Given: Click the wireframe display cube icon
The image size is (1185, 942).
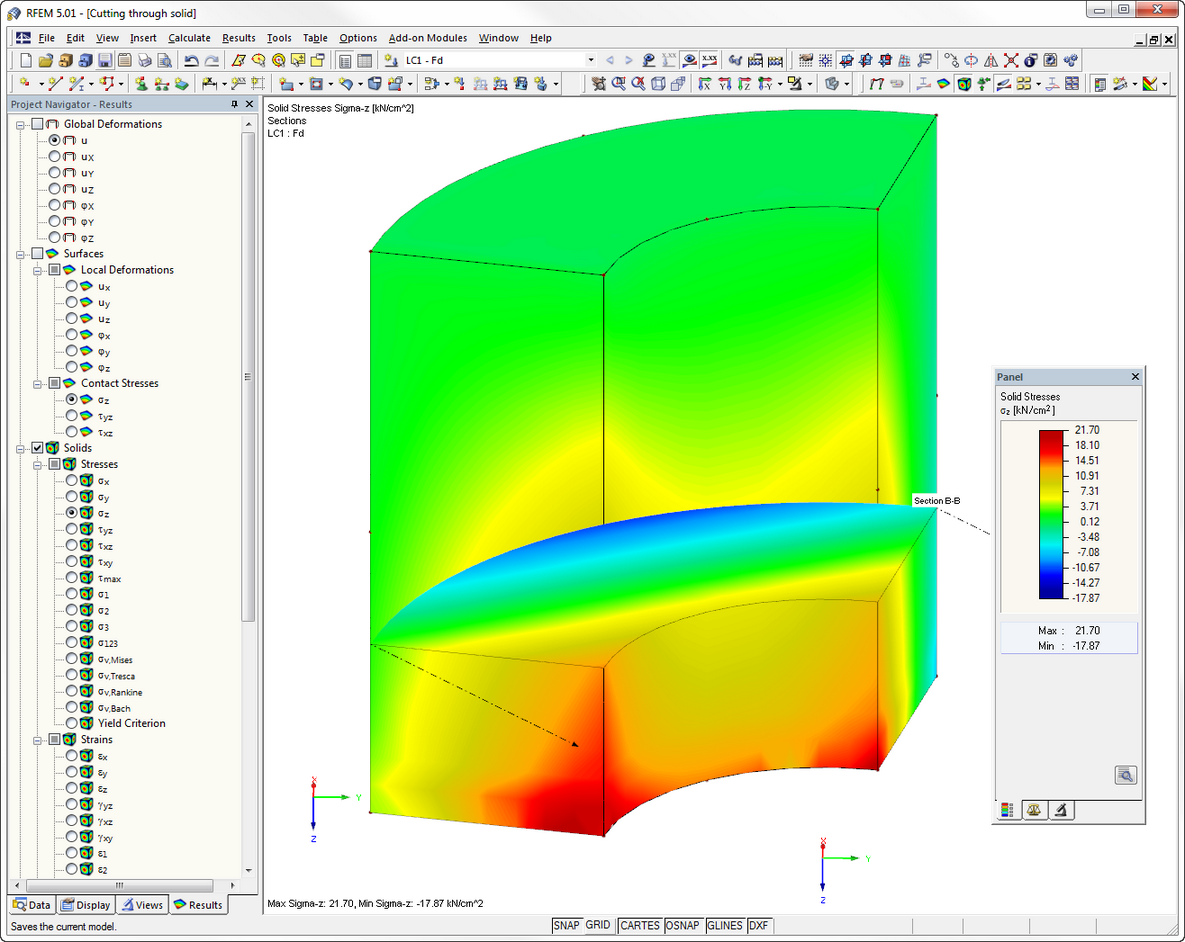Looking at the screenshot, I should coord(658,84).
